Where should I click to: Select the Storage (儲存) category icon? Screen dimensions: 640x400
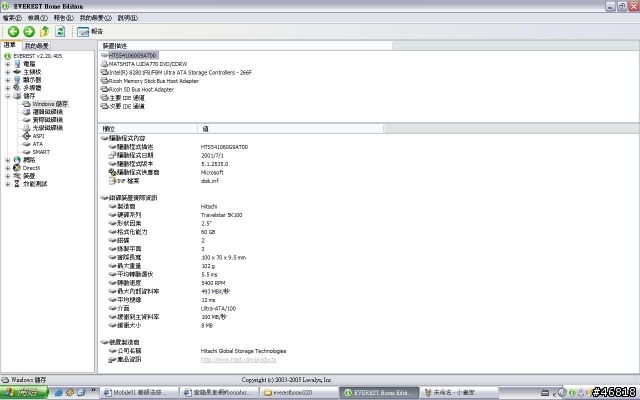point(17,96)
